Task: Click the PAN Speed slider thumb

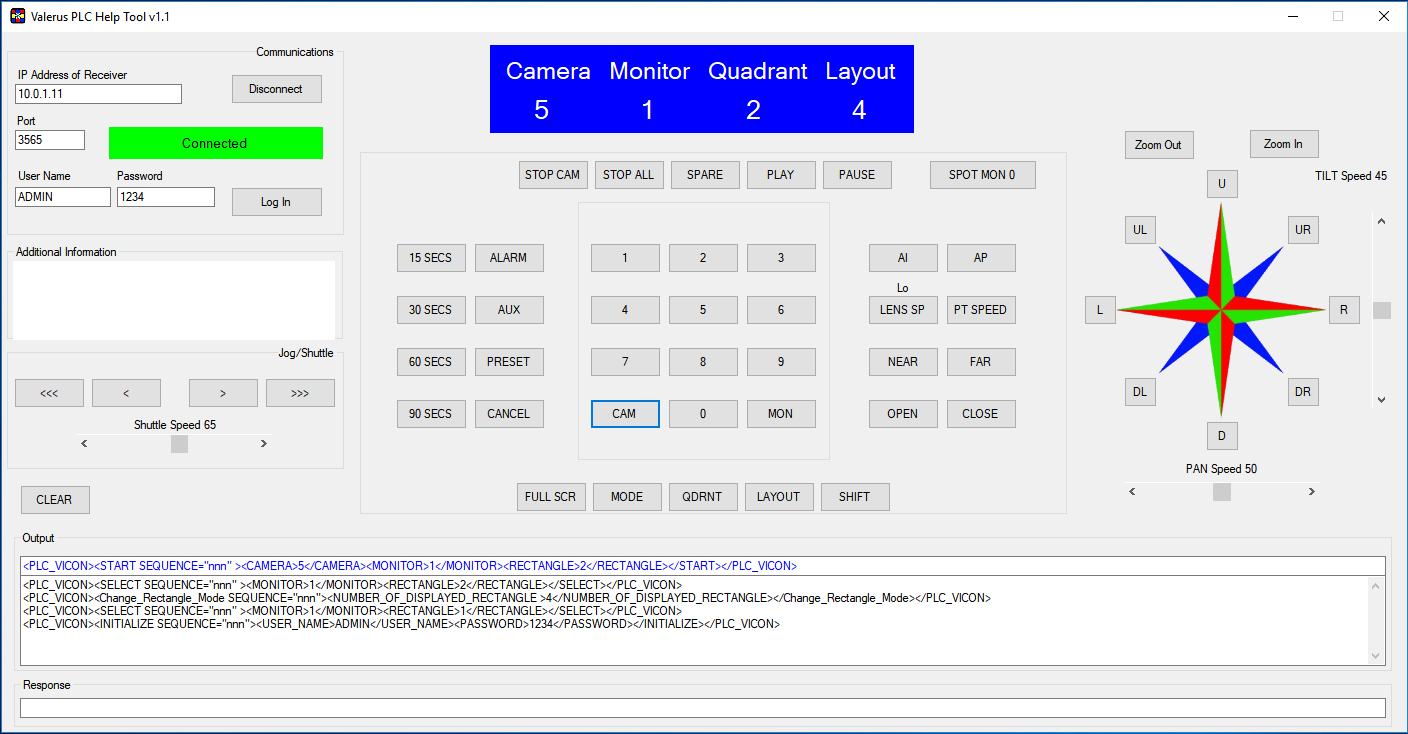Action: (x=1222, y=492)
